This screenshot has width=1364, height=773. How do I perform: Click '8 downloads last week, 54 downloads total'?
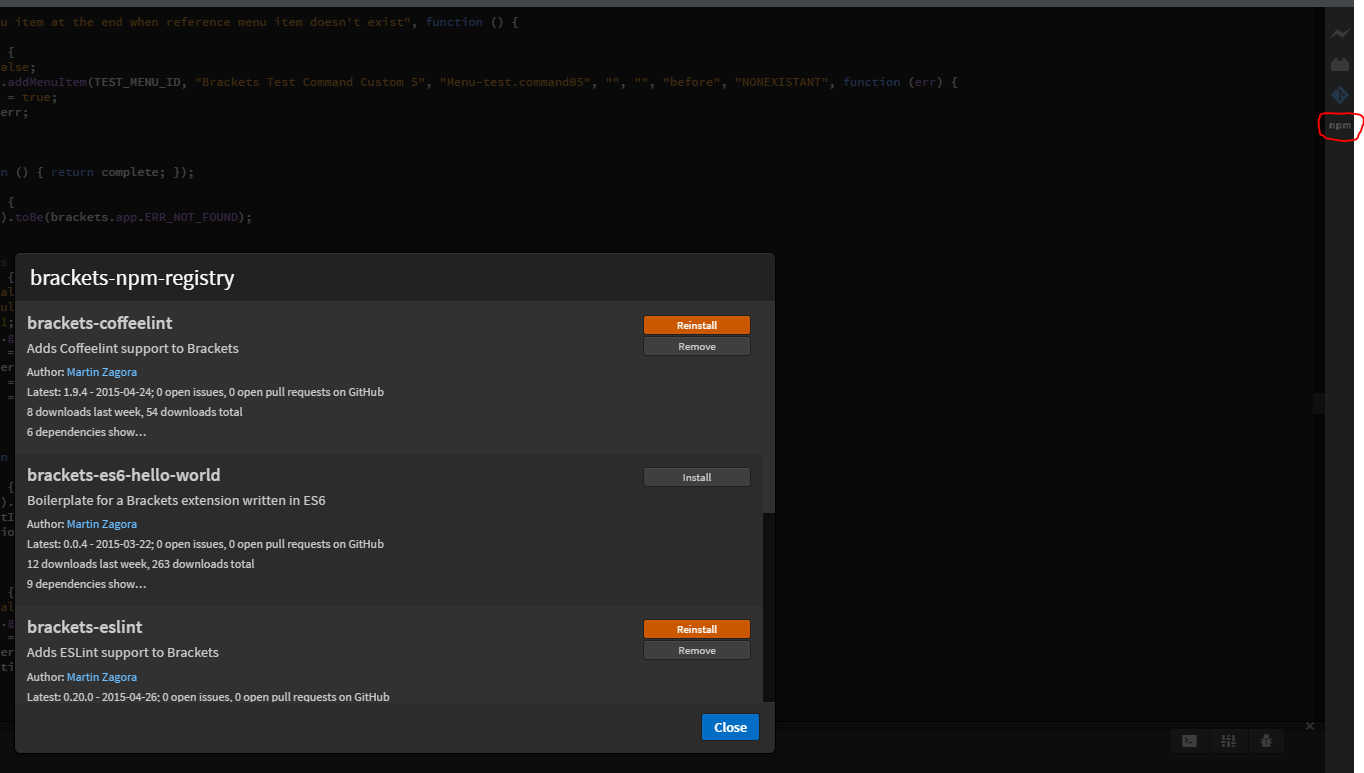coord(135,412)
